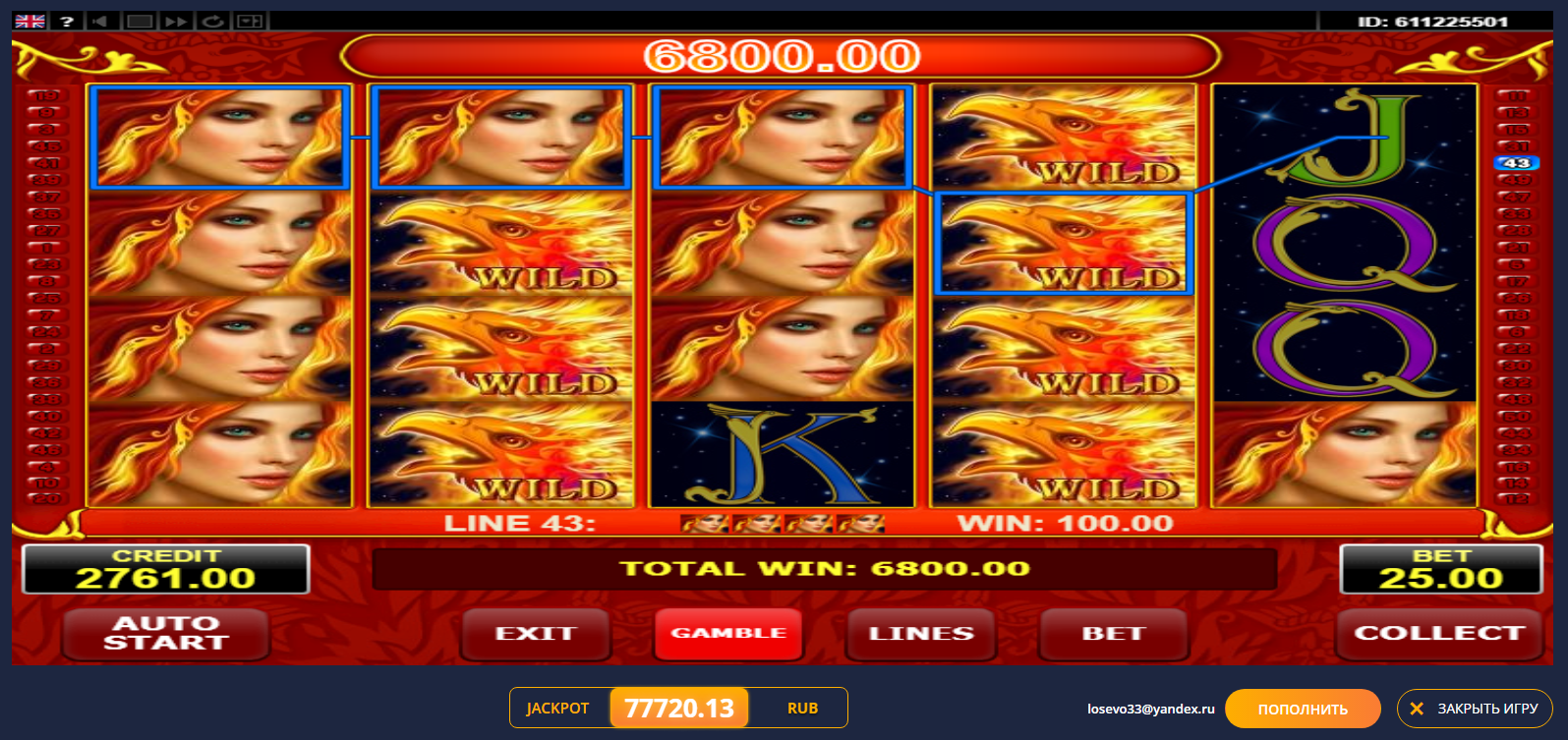The image size is (1568, 740).
Task: Click the EXIT button
Action: (x=536, y=634)
